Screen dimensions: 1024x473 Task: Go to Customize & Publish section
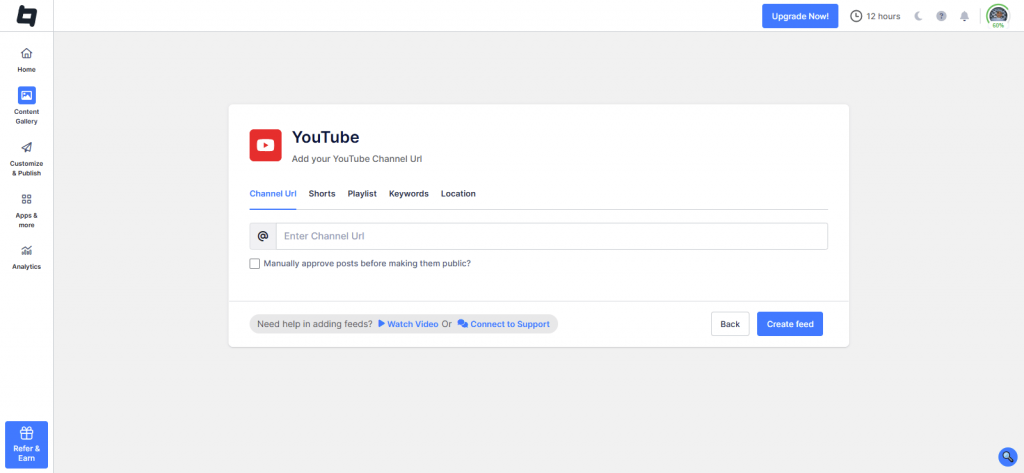click(x=27, y=159)
